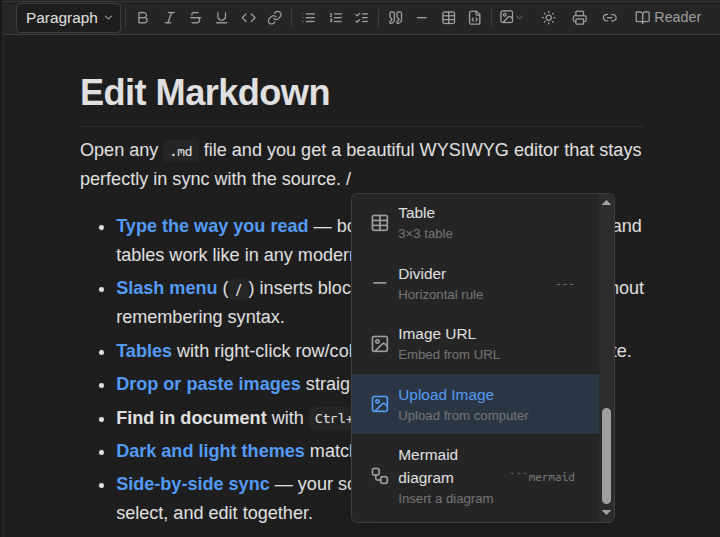Image resolution: width=720 pixels, height=537 pixels.
Task: Click the '3×3 table' description text
Action: coord(425,234)
